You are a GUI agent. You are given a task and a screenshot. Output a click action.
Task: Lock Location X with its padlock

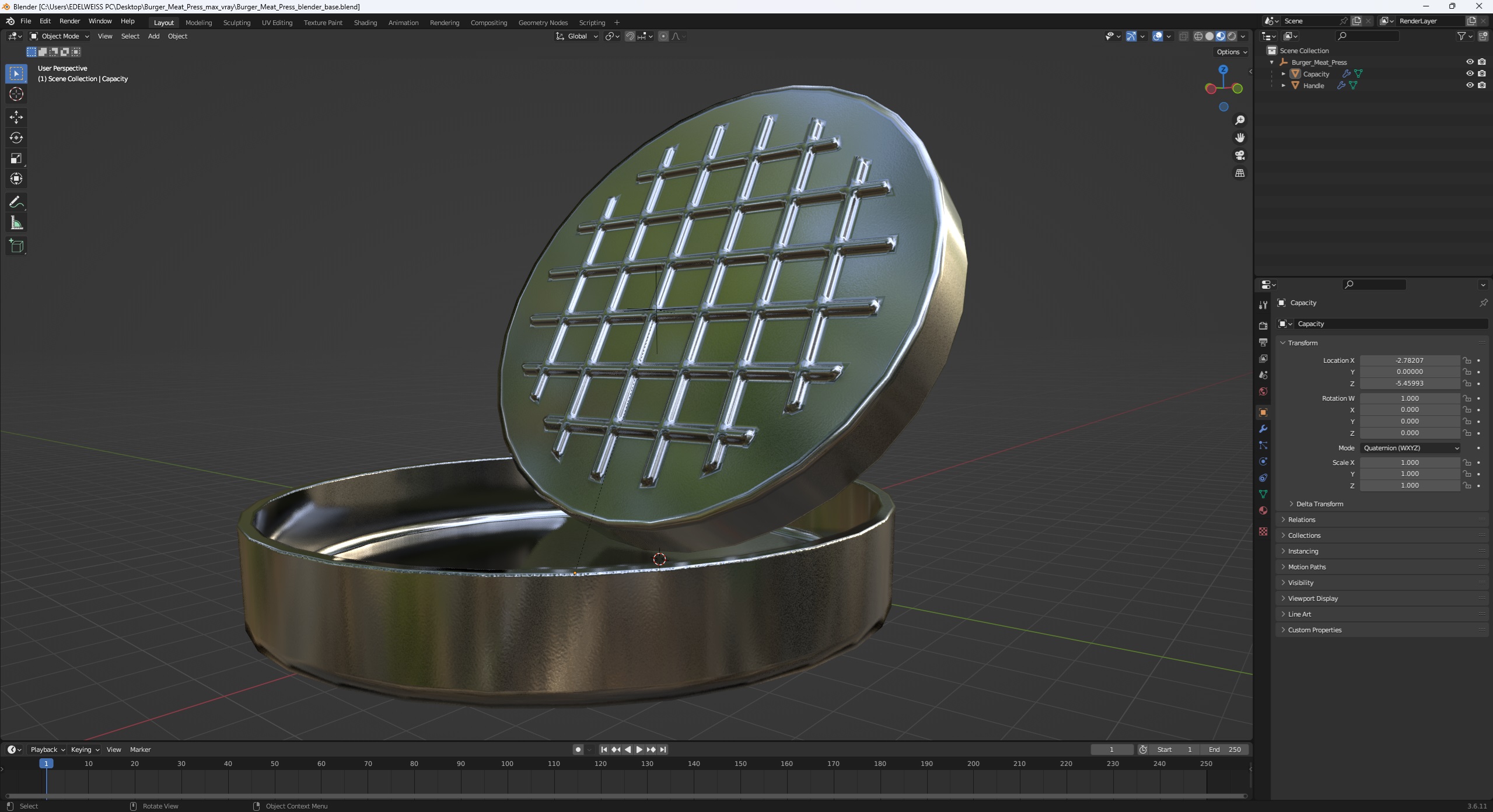coord(1467,360)
